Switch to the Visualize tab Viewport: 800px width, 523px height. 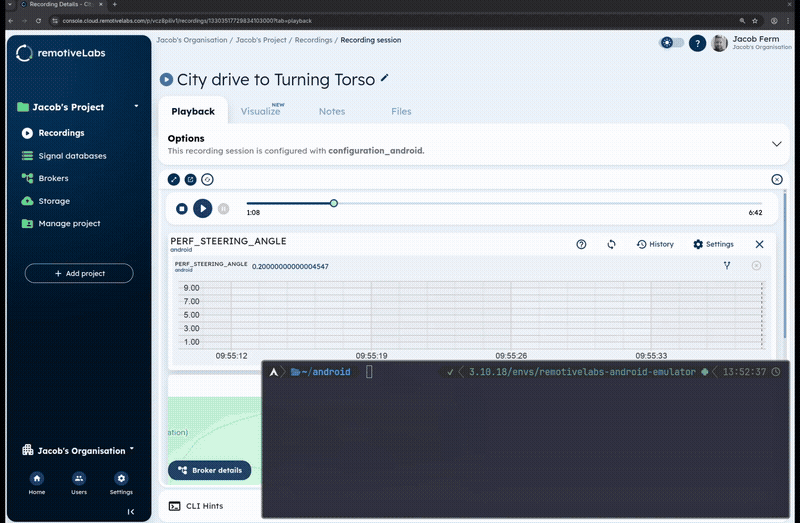pyautogui.click(x=262, y=111)
